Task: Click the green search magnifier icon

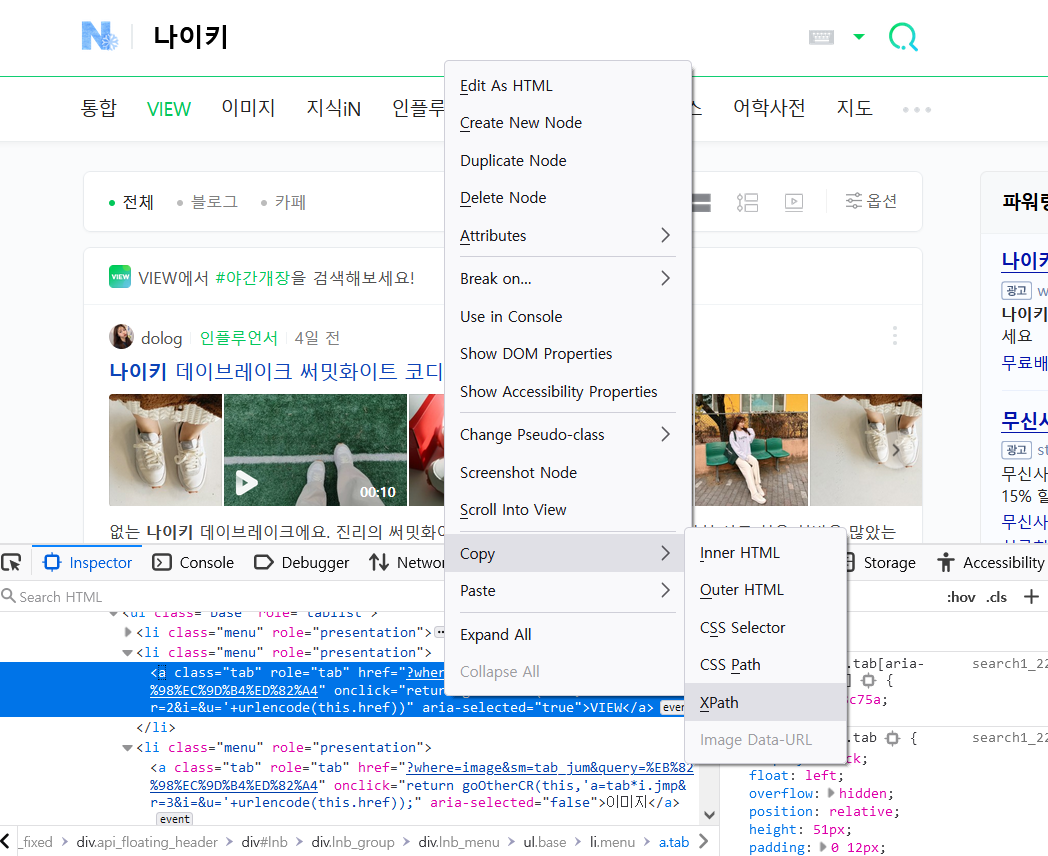Action: pyautogui.click(x=903, y=37)
